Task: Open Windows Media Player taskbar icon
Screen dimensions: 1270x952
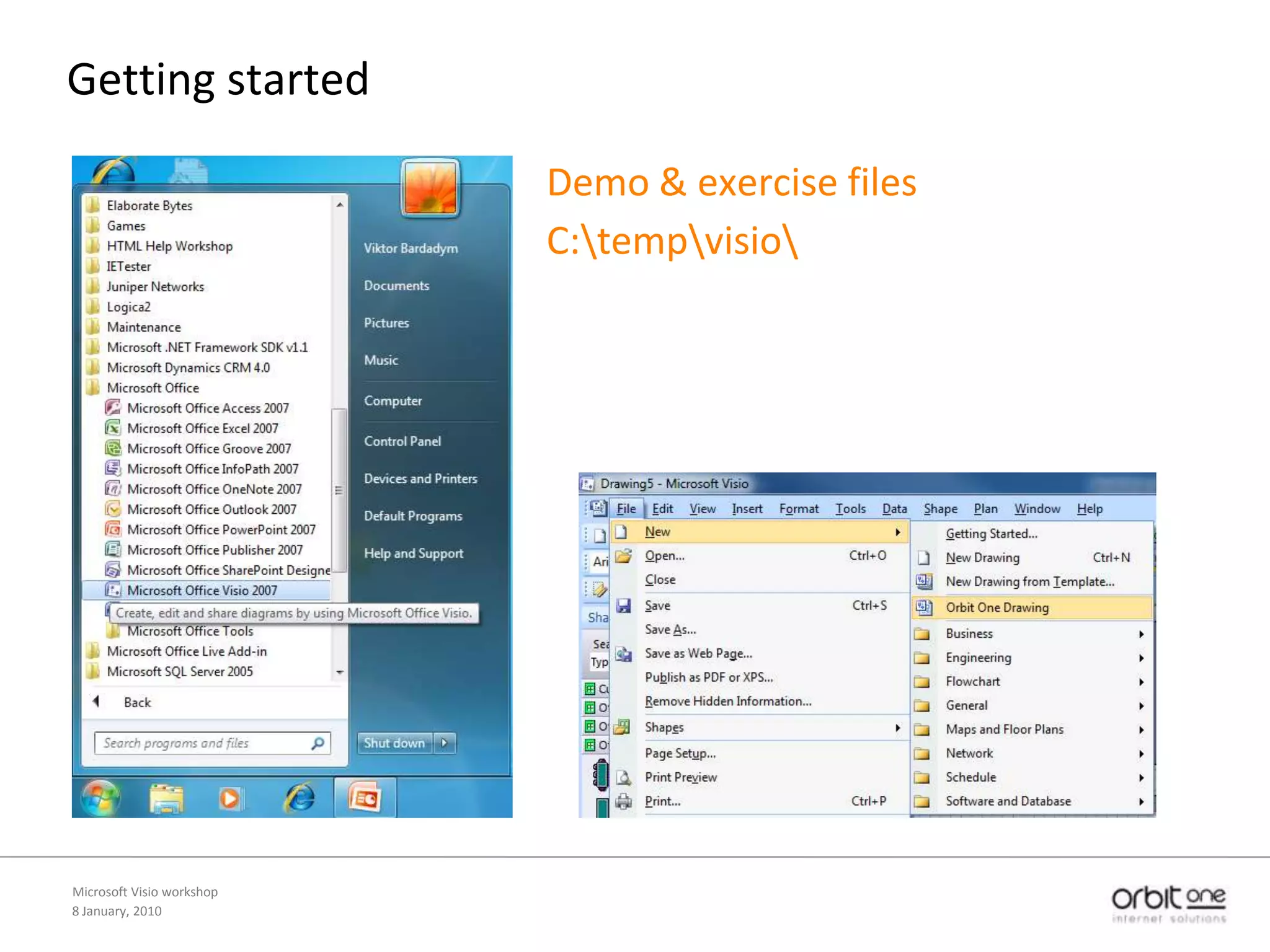Action: click(231, 798)
